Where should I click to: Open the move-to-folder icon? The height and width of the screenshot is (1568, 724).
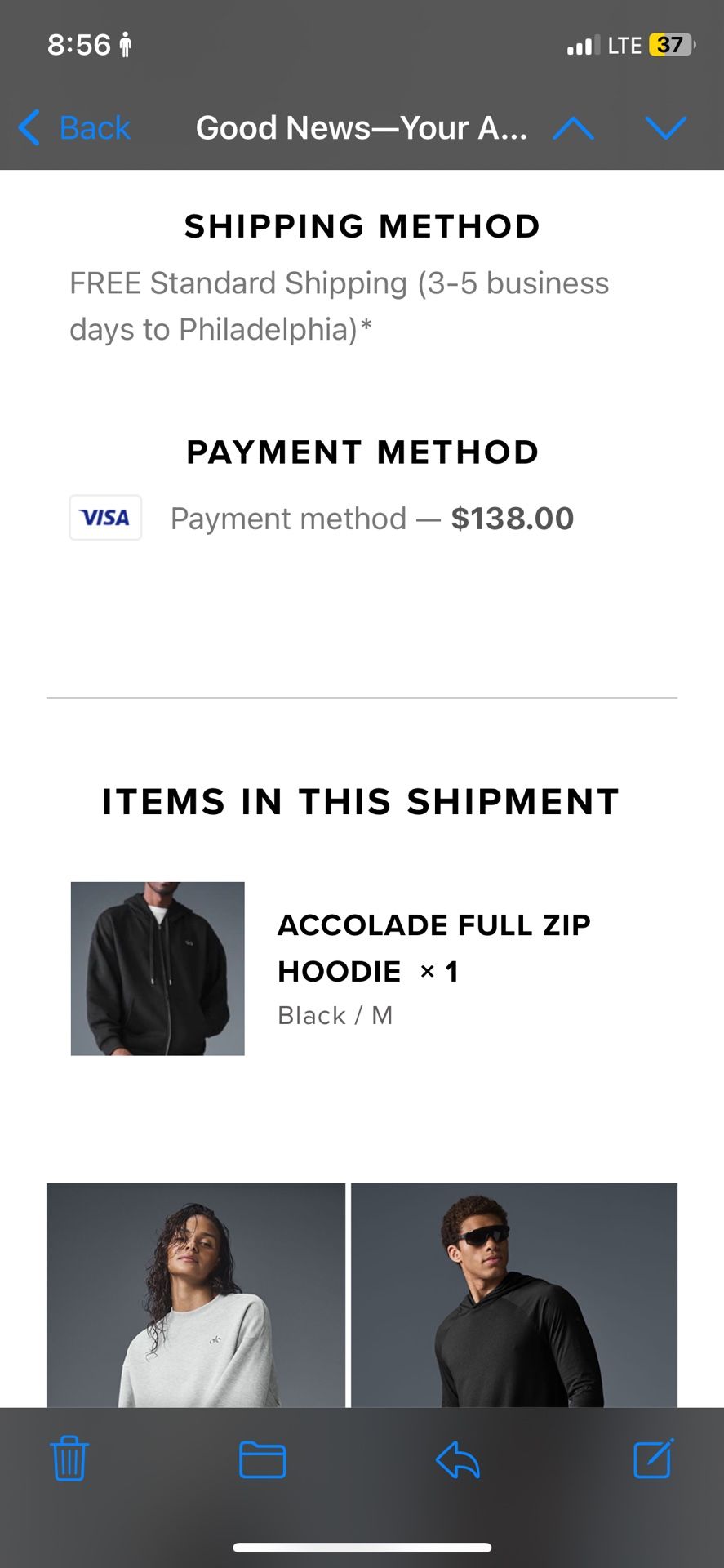coord(262,1459)
